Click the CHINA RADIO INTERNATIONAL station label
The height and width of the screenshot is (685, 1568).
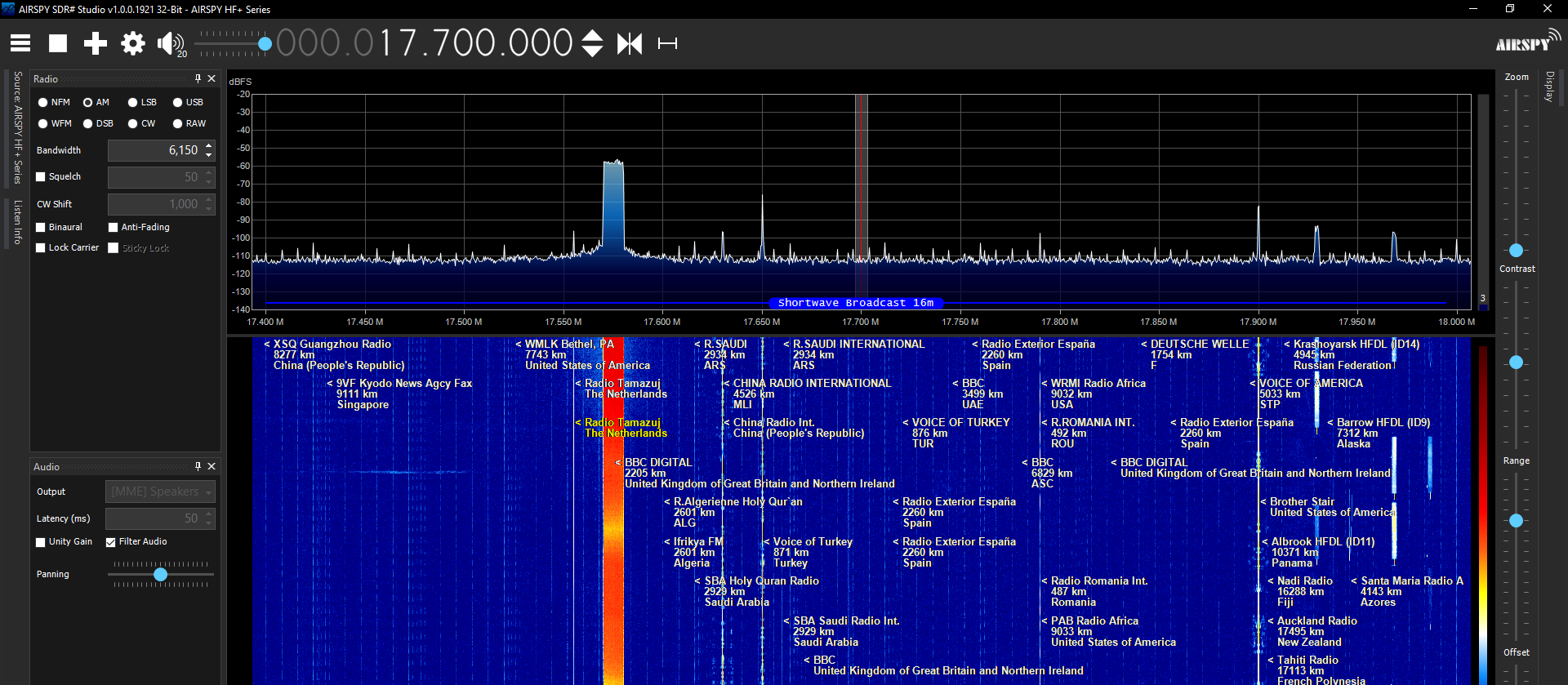[813, 384]
